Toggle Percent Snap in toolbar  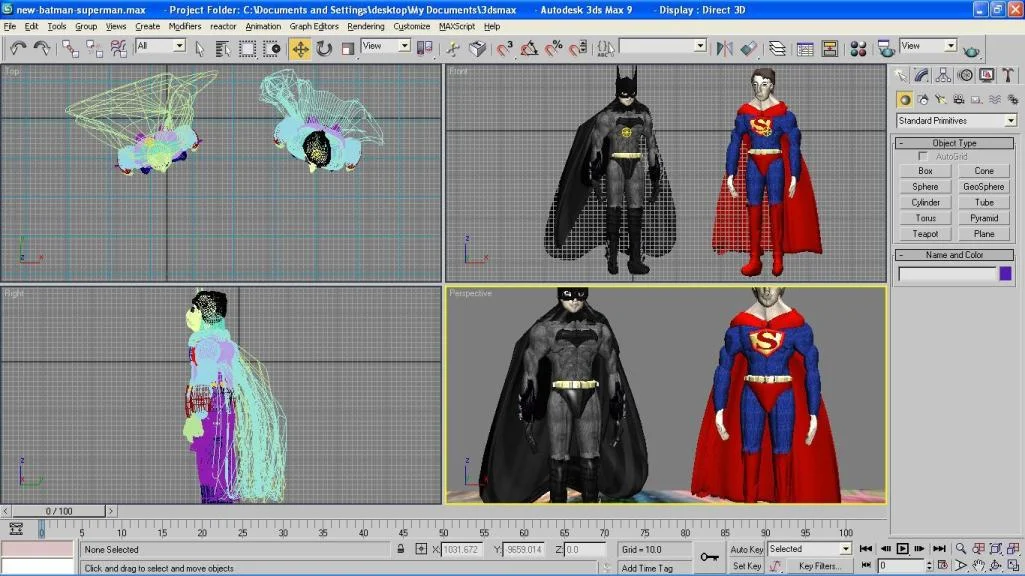pos(554,48)
